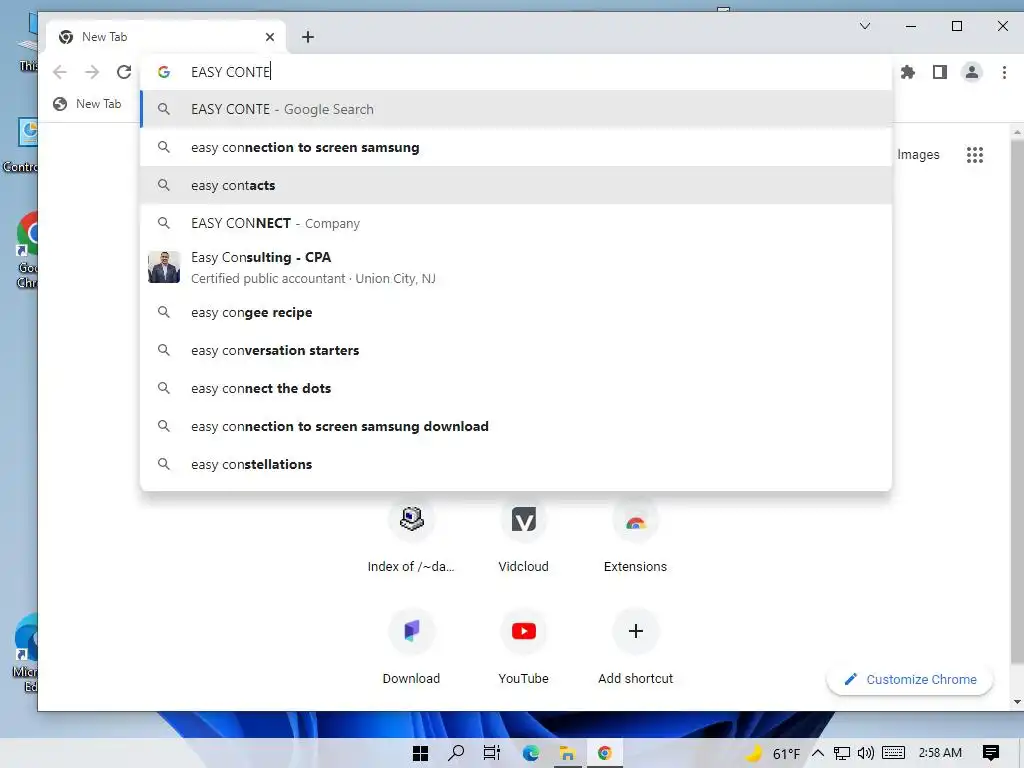The image size is (1024, 768).
Task: Open taskbar Search magnifier
Action: point(456,753)
